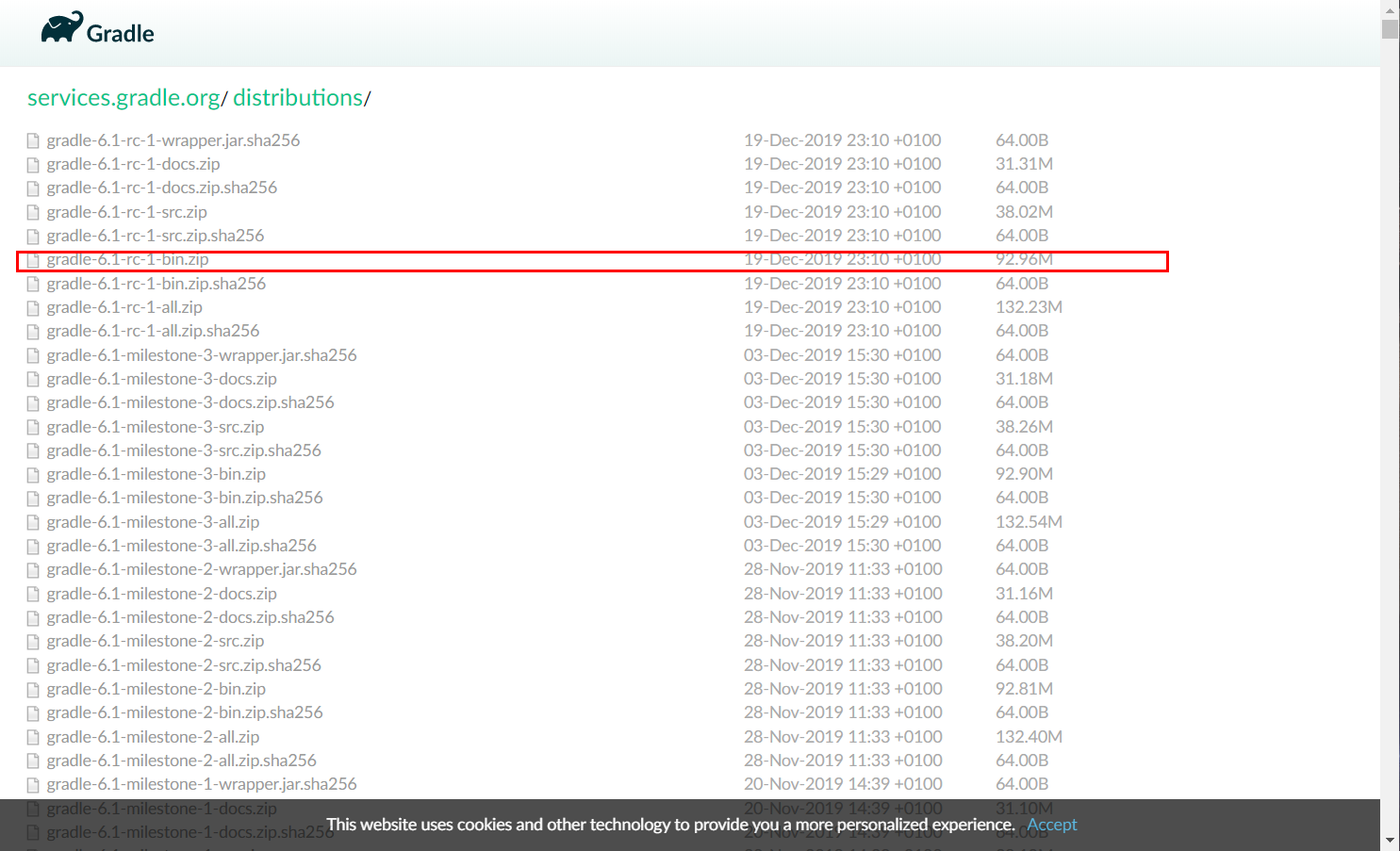
Task: Download gradle-6.1-rc-1-all.zip
Action: point(124,307)
